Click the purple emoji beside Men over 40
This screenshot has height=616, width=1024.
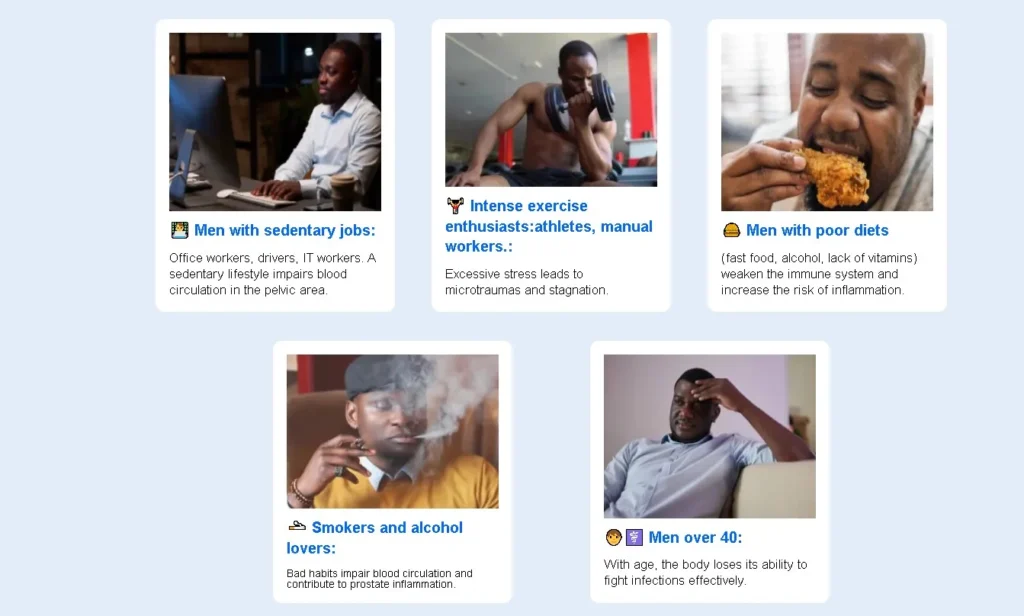[634, 538]
